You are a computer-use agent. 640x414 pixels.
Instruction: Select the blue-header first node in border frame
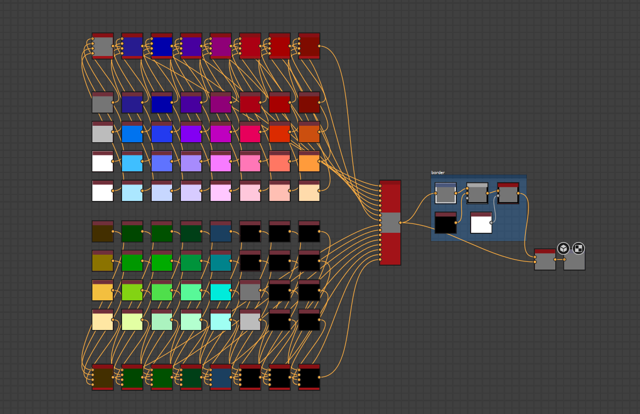pyautogui.click(x=445, y=193)
